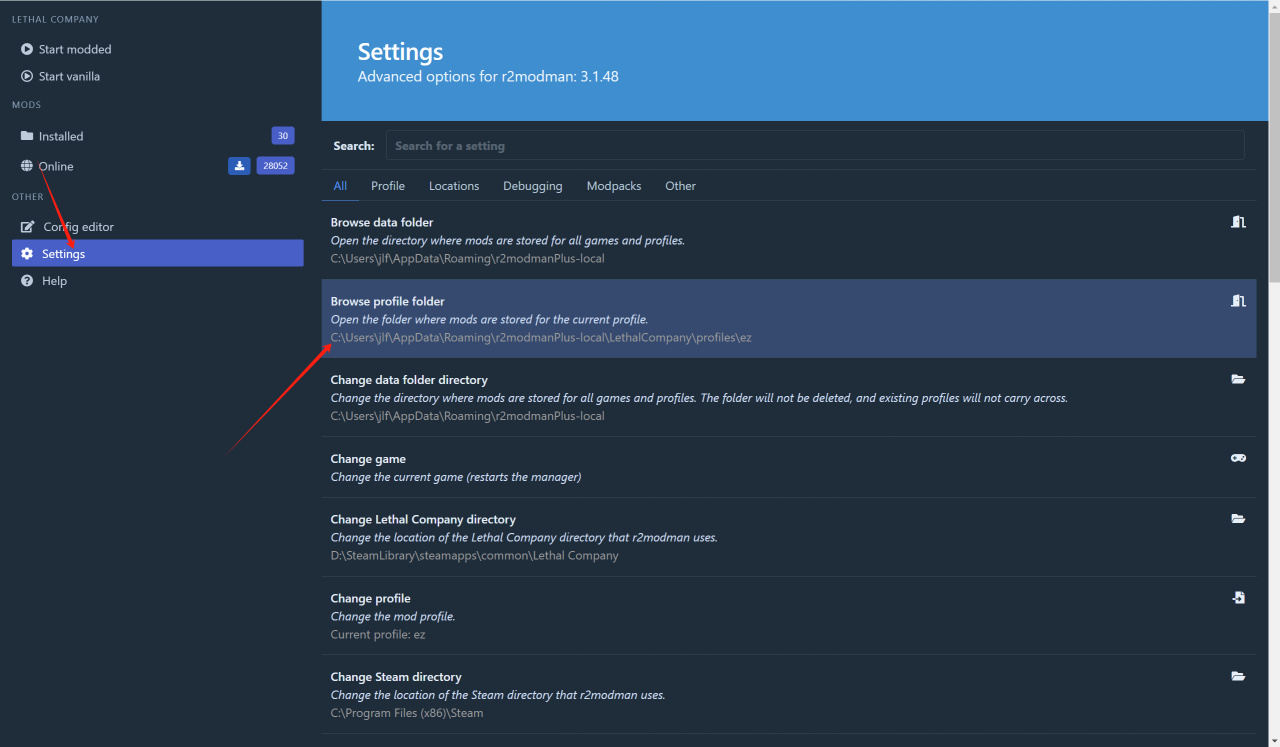
Task: Open the Config editor
Action: 157,227
